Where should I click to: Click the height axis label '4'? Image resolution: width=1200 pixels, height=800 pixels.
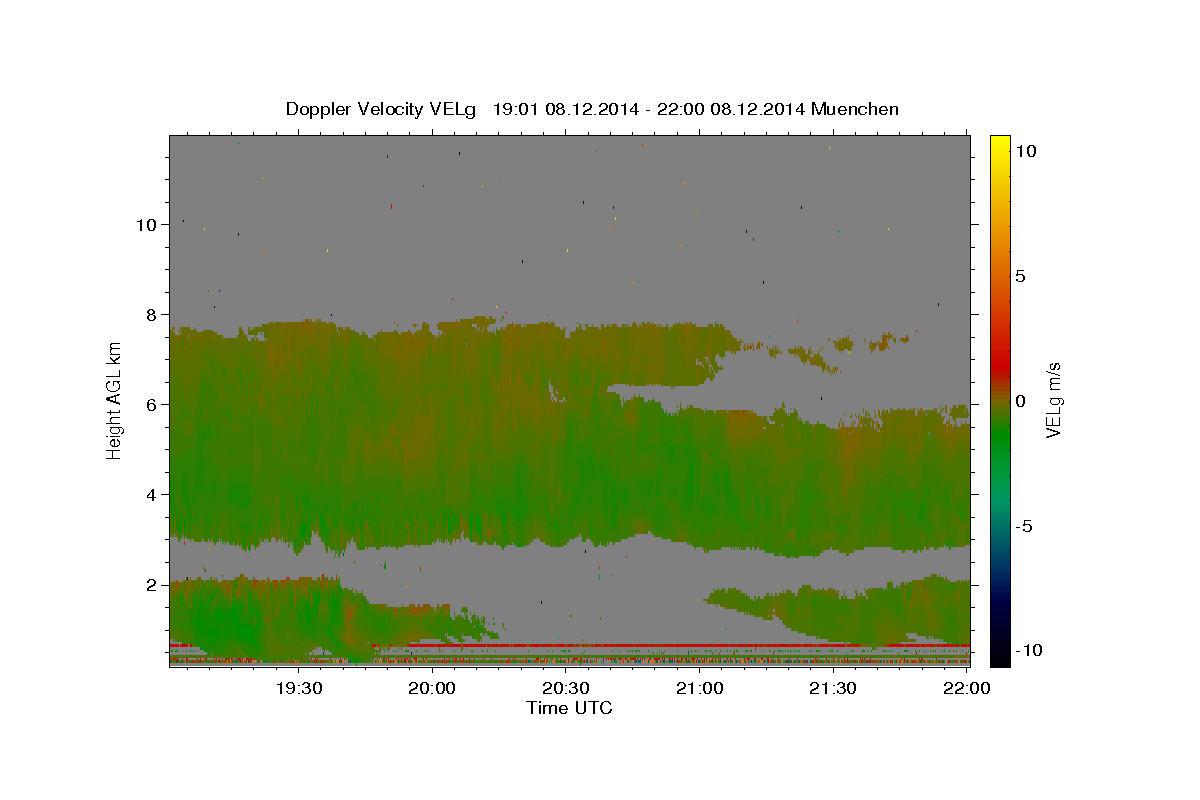click(152, 495)
